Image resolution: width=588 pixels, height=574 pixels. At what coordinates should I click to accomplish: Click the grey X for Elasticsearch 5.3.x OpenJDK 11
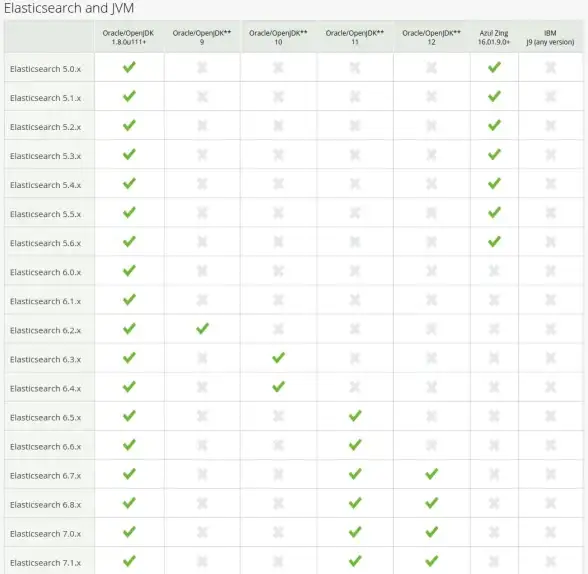[355, 154]
